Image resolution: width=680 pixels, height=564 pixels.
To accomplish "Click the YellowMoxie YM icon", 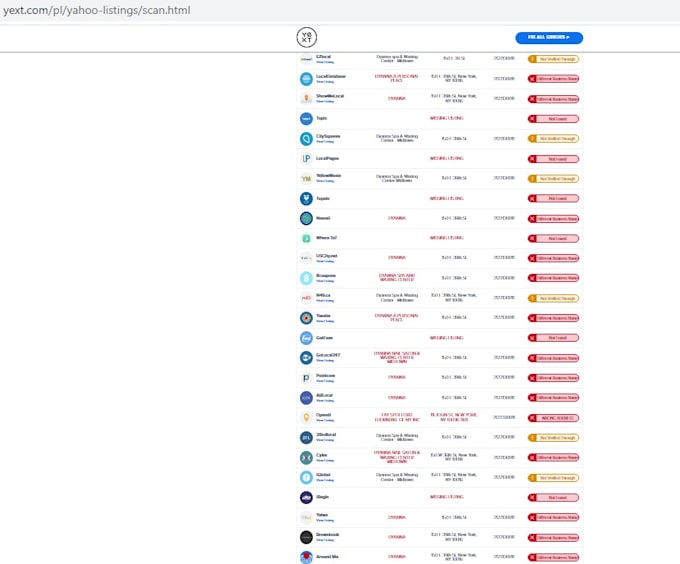I will [x=306, y=179].
